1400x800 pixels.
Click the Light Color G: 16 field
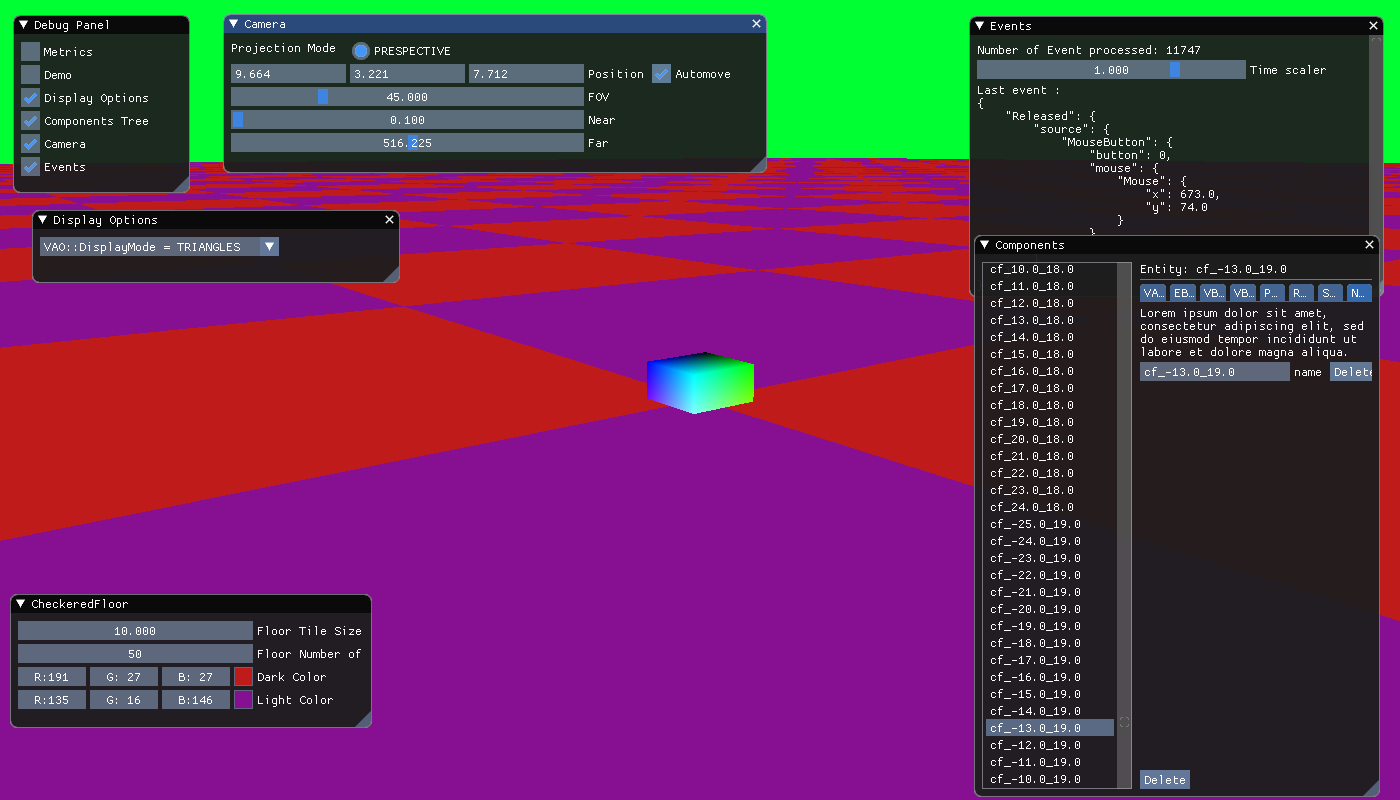coord(124,700)
